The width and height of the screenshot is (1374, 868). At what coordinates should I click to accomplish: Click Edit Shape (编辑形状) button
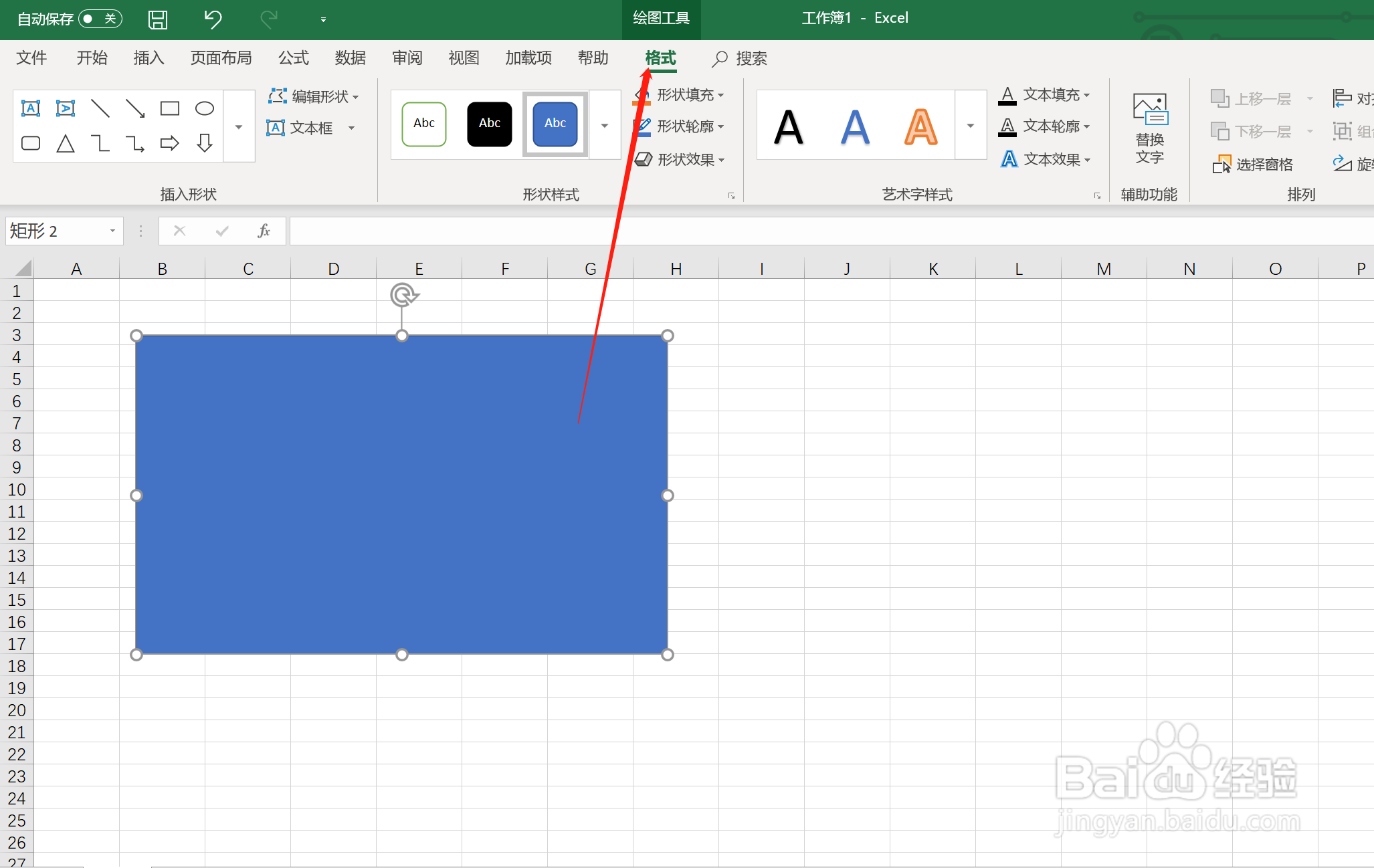pos(313,96)
